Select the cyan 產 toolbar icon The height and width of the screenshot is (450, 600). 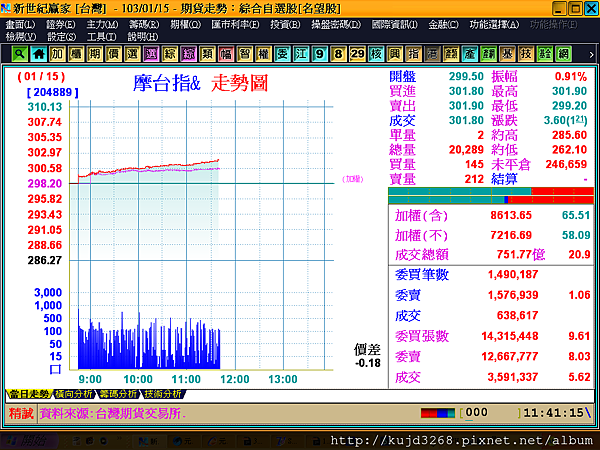click(470, 54)
